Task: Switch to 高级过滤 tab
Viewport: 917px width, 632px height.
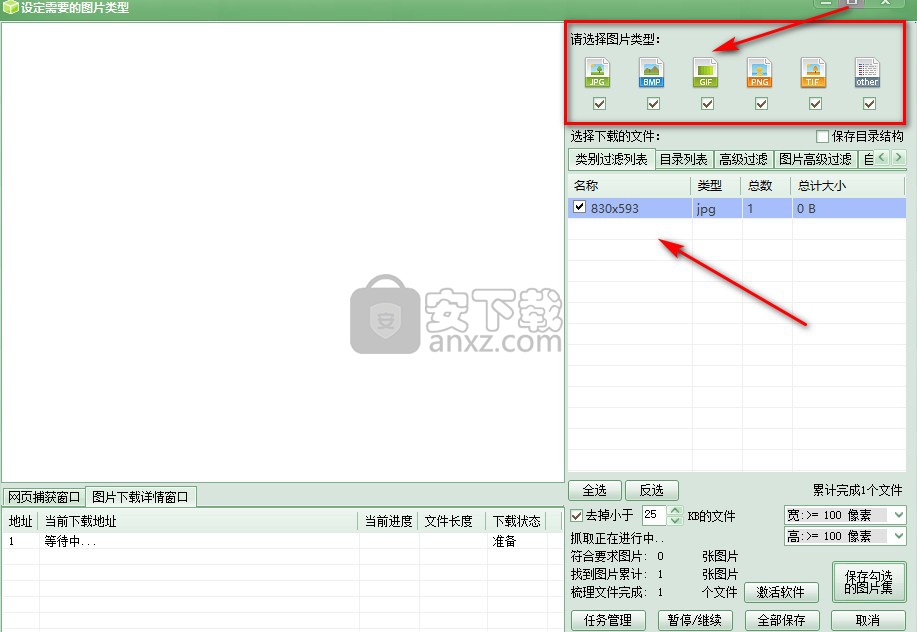Action: 743,159
